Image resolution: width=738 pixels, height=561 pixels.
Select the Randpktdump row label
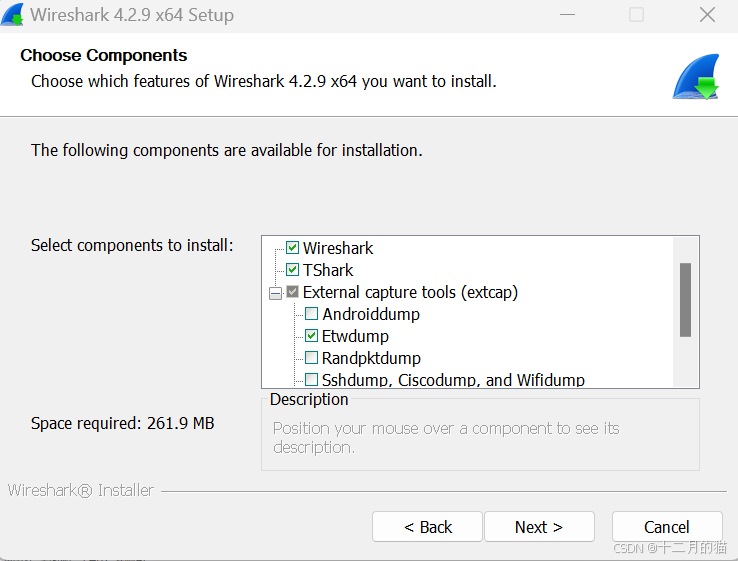371,358
